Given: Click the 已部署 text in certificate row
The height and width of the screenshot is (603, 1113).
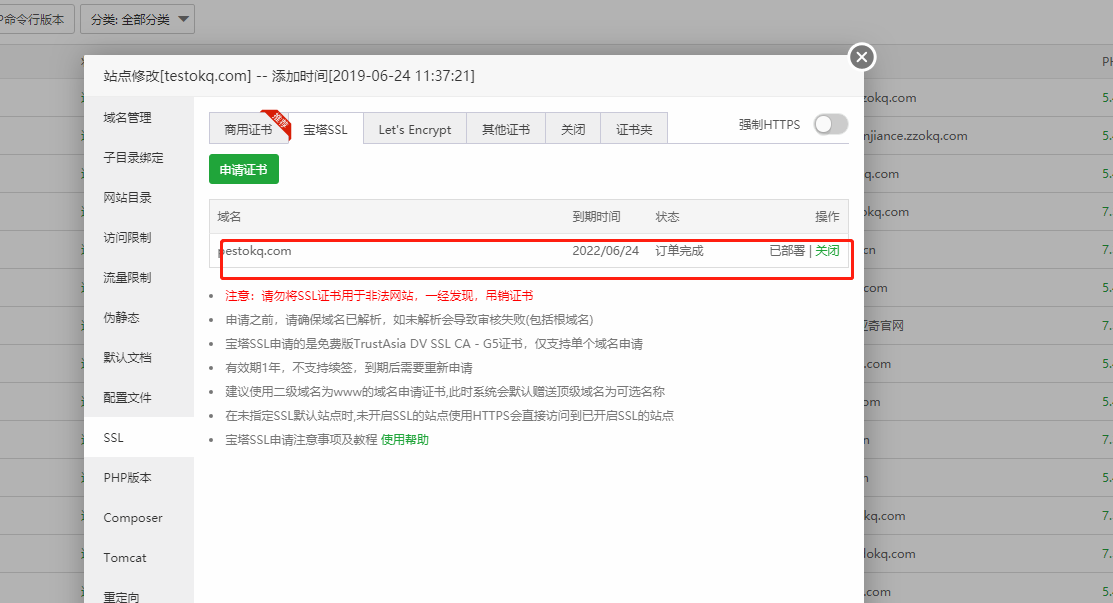Looking at the screenshot, I should 787,250.
